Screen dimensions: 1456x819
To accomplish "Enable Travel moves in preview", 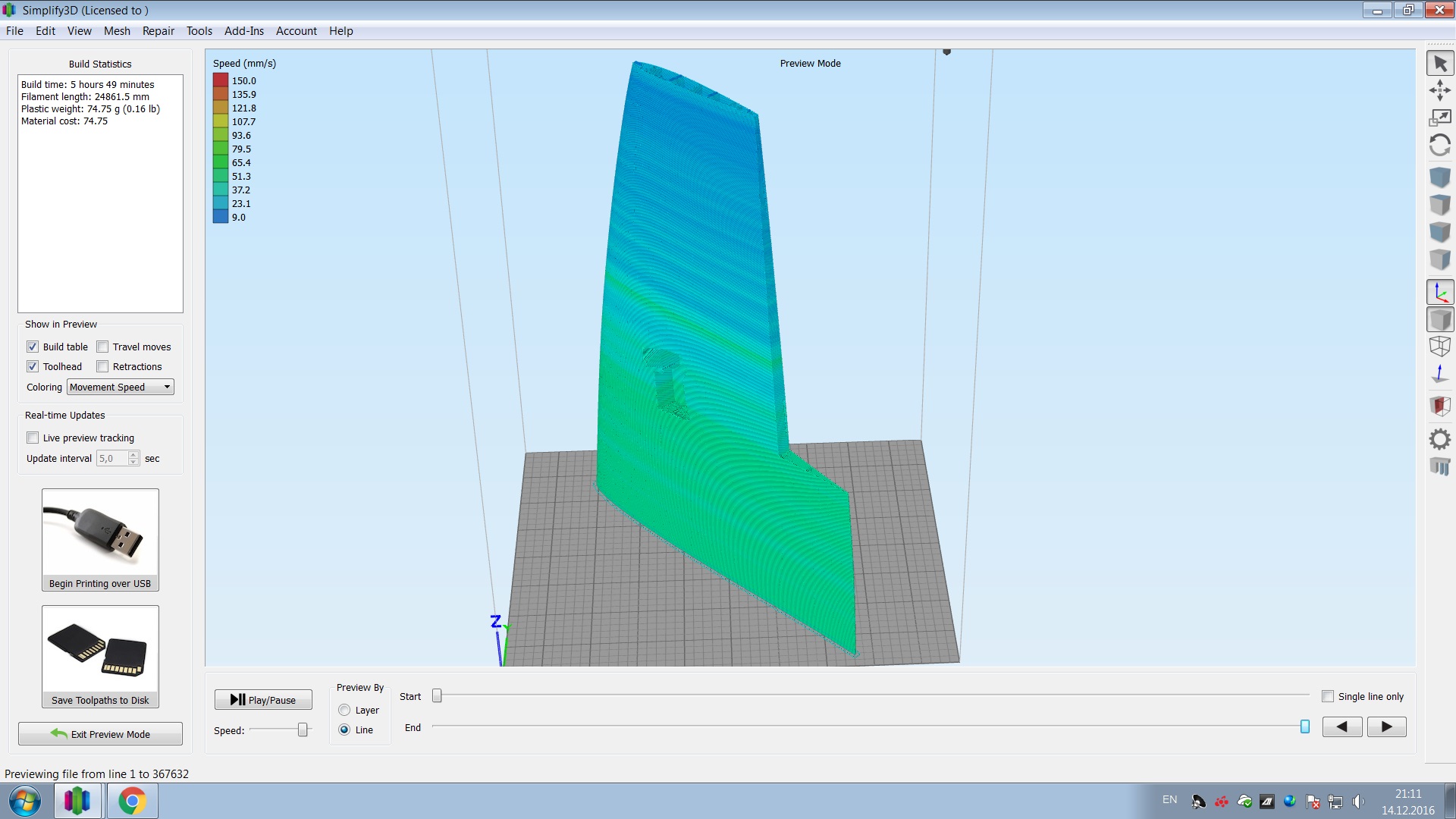I will 103,347.
